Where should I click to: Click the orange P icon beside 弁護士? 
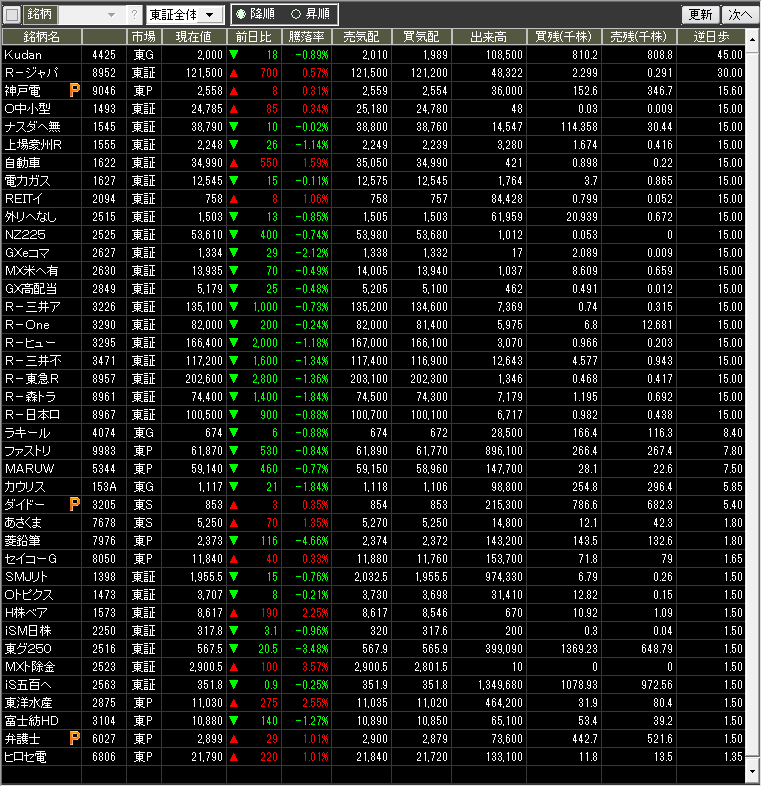[x=74, y=738]
